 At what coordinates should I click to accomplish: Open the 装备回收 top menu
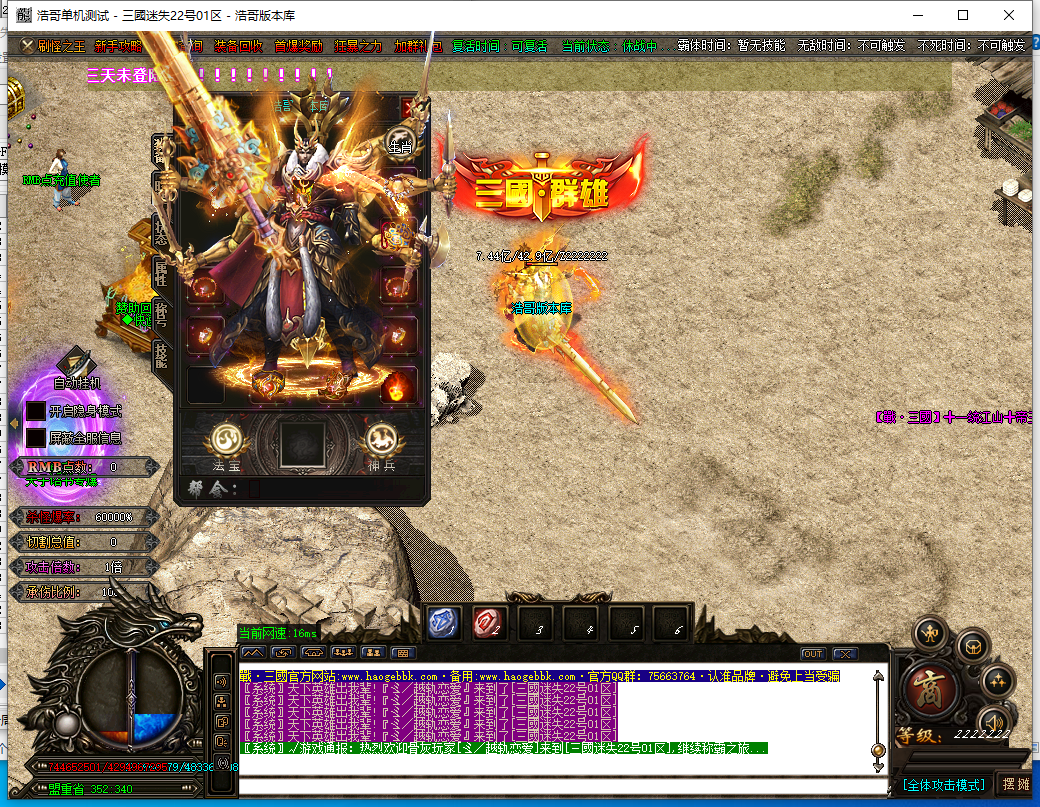click(x=238, y=46)
